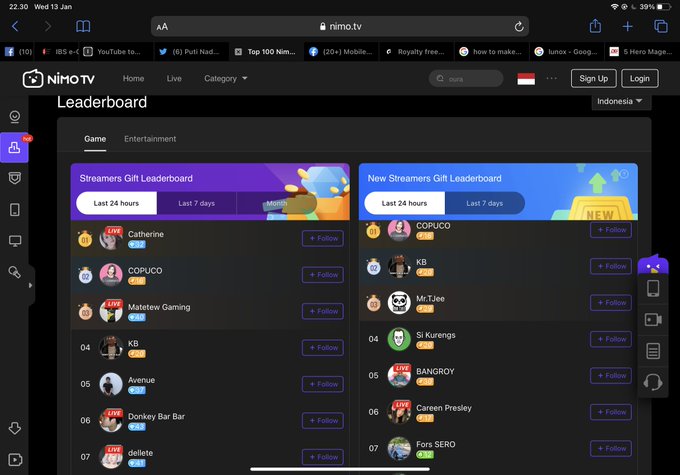The height and width of the screenshot is (475, 680).
Task: Open the headset customer support icon
Action: (x=653, y=382)
